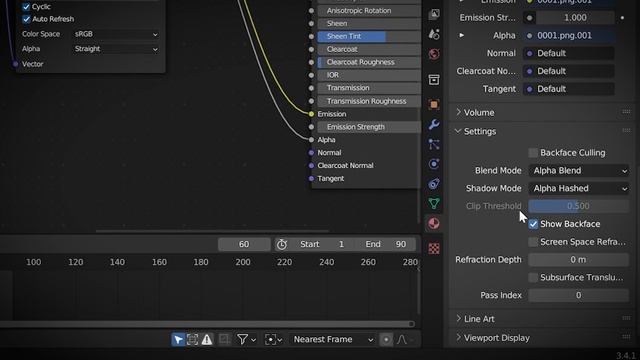The width and height of the screenshot is (640, 360).
Task: Open the Particles properties tab
Action: coord(434,144)
